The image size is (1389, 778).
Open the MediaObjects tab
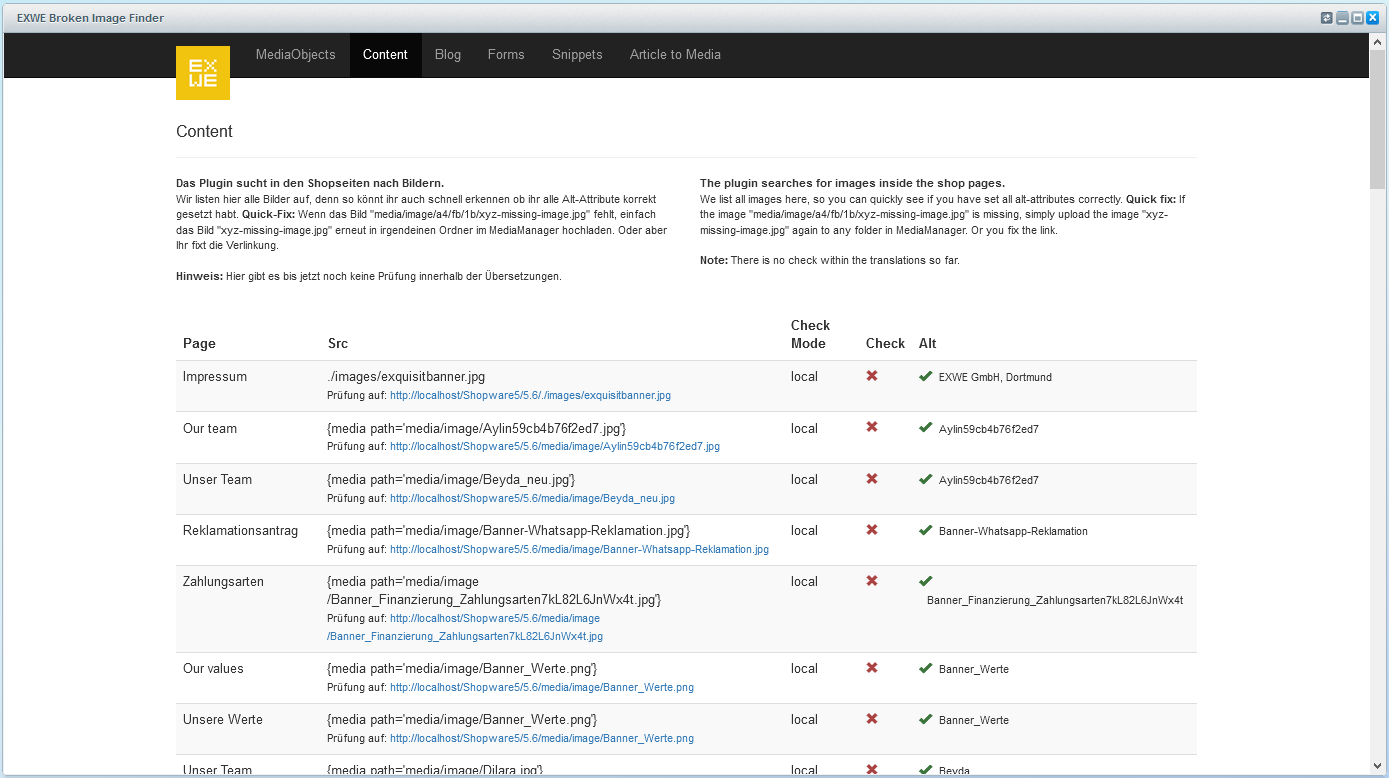[x=295, y=55]
